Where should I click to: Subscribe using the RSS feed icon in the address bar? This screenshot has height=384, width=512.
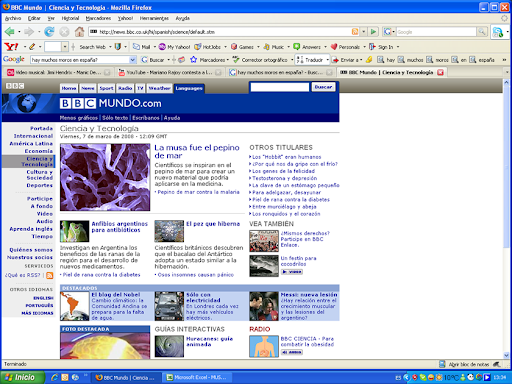[355, 32]
